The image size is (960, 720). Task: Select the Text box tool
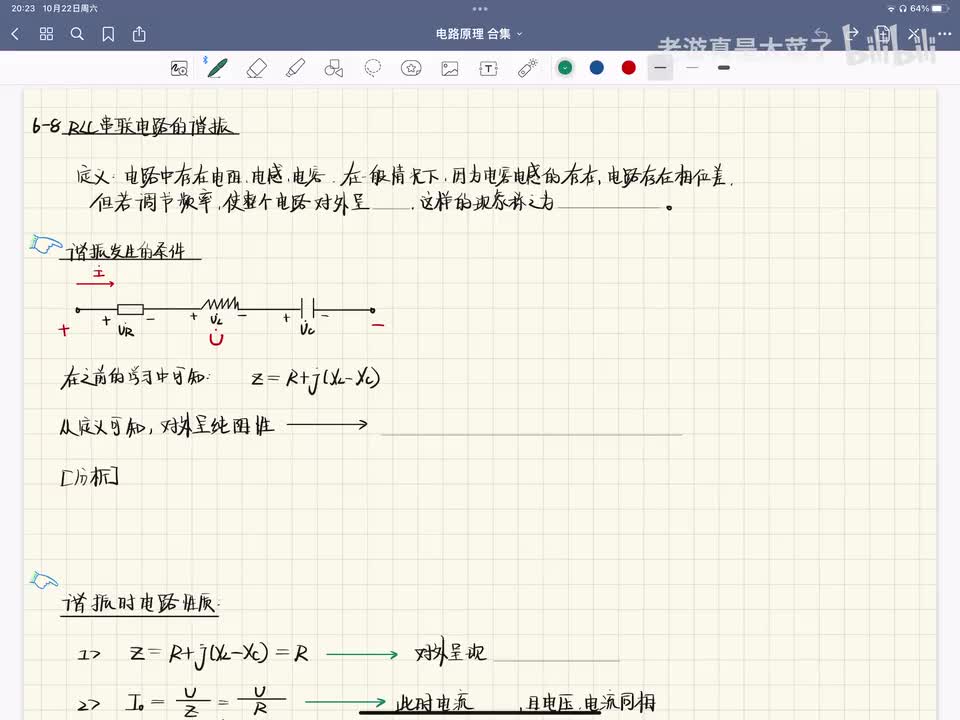[x=489, y=69]
